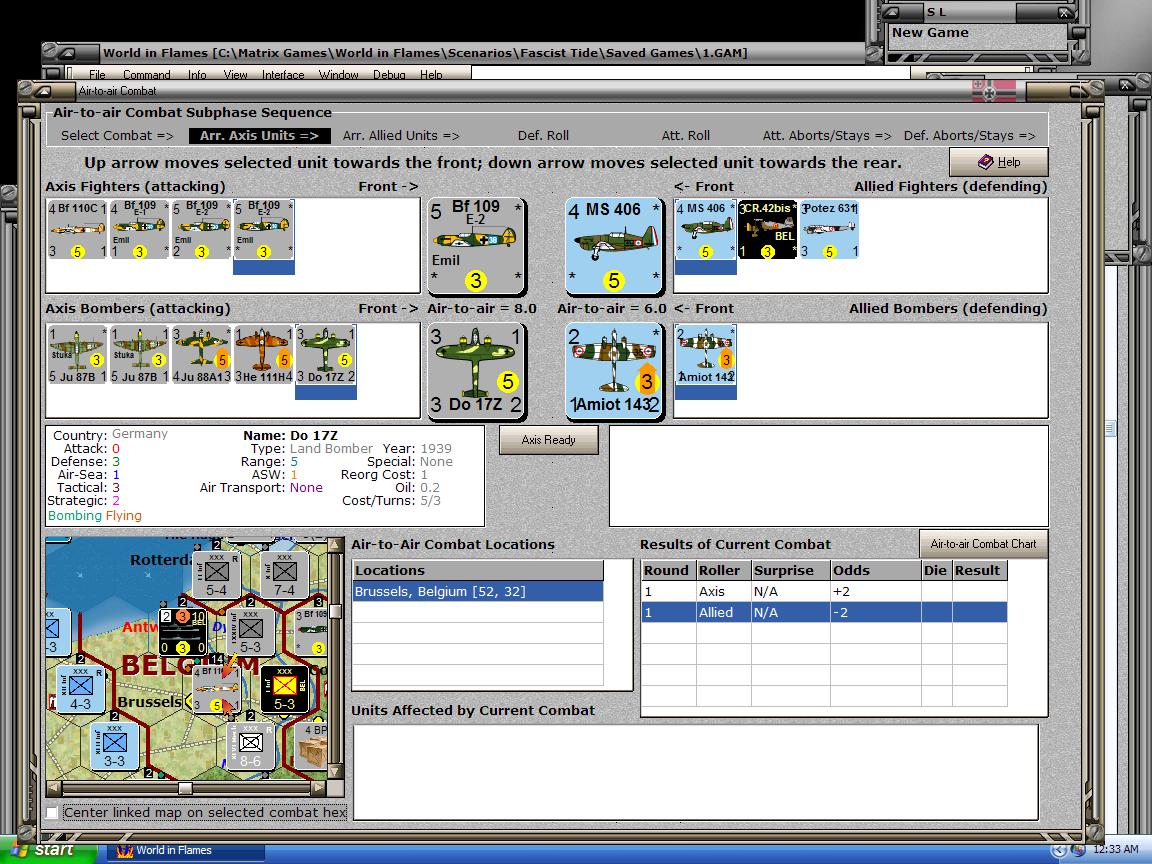Open the Help menu in menu bar
Image resolution: width=1152 pixels, height=864 pixels.
point(431,75)
